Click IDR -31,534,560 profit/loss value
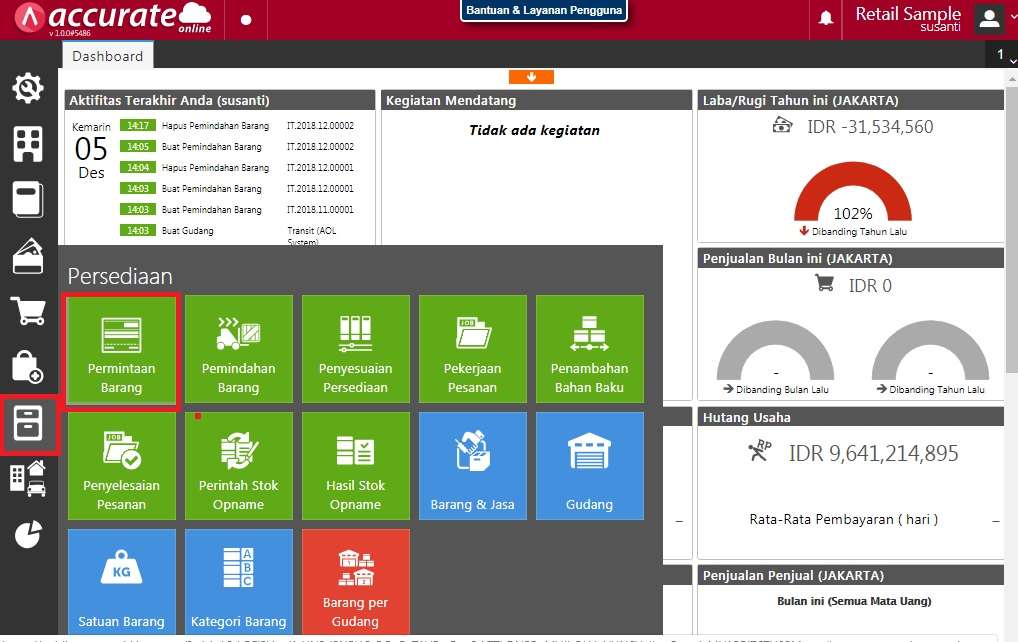The image size is (1018, 642). [x=870, y=127]
